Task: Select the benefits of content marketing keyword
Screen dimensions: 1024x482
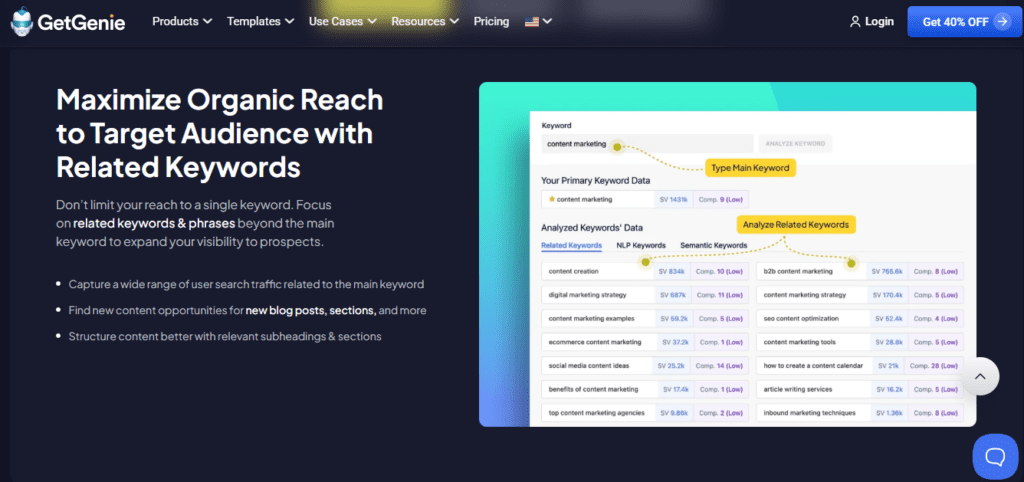Action: point(645,389)
